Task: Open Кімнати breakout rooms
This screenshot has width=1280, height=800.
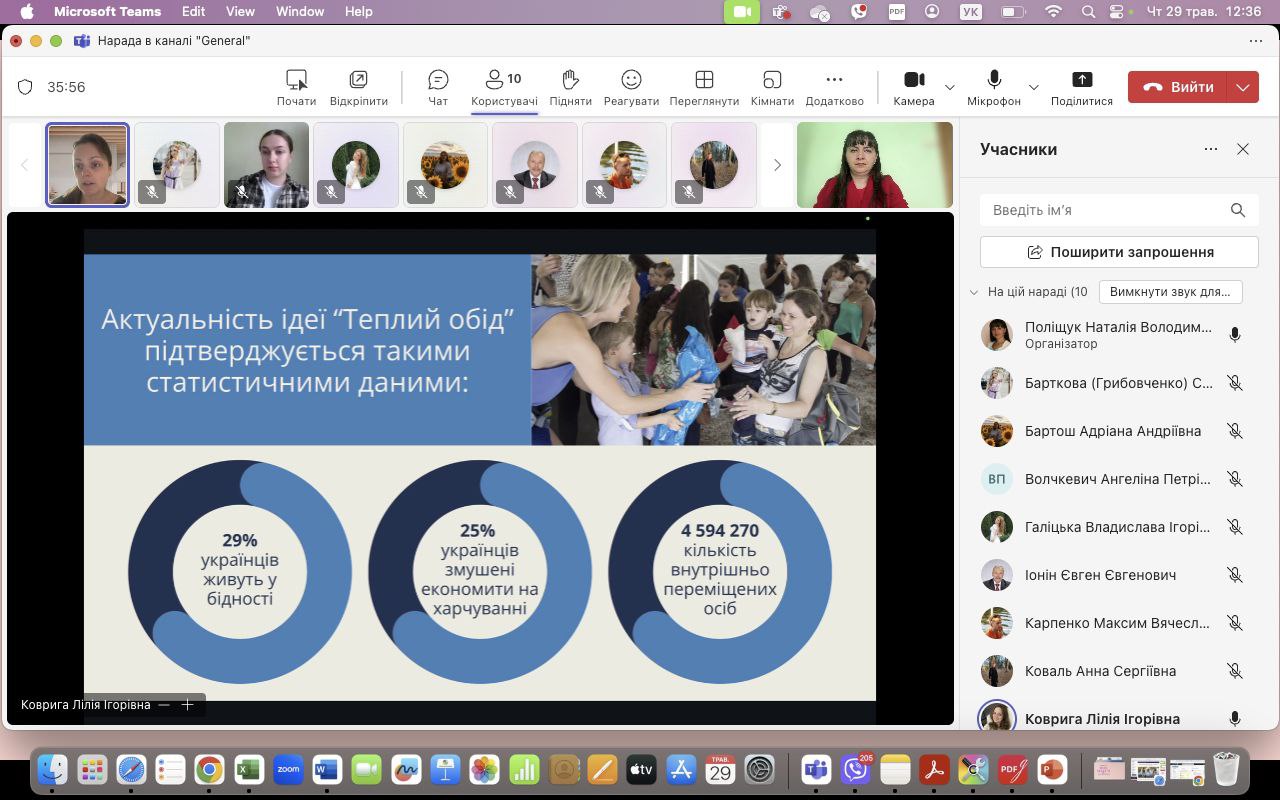Action: click(772, 87)
